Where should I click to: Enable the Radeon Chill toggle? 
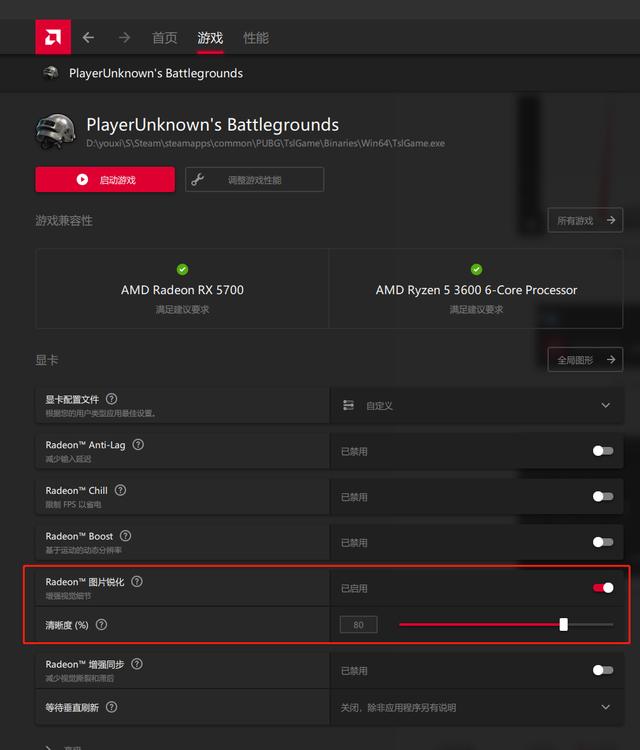pyautogui.click(x=602, y=496)
